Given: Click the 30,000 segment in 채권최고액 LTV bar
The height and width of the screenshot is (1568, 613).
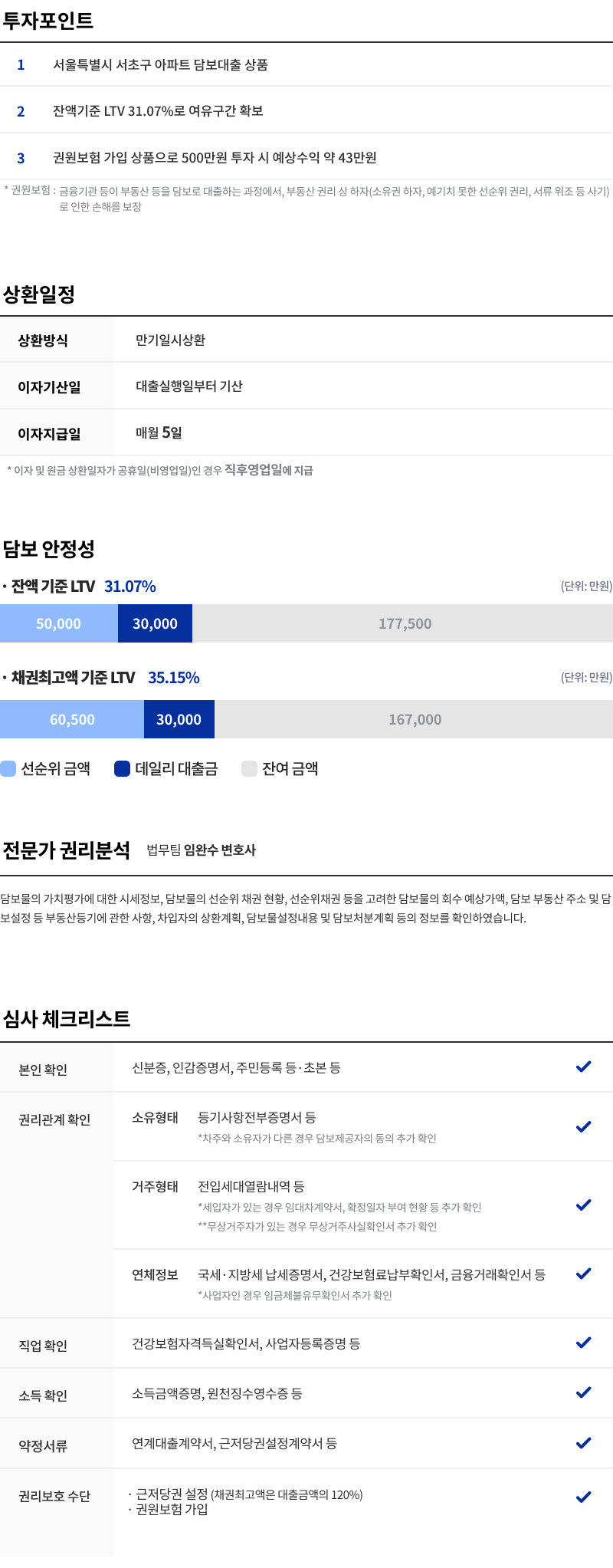Looking at the screenshot, I should click(179, 719).
